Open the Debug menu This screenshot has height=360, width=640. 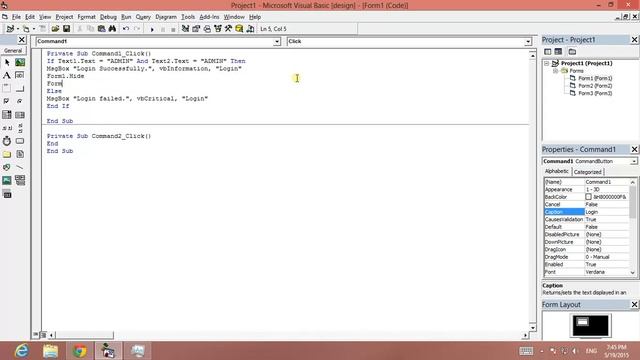[108, 17]
